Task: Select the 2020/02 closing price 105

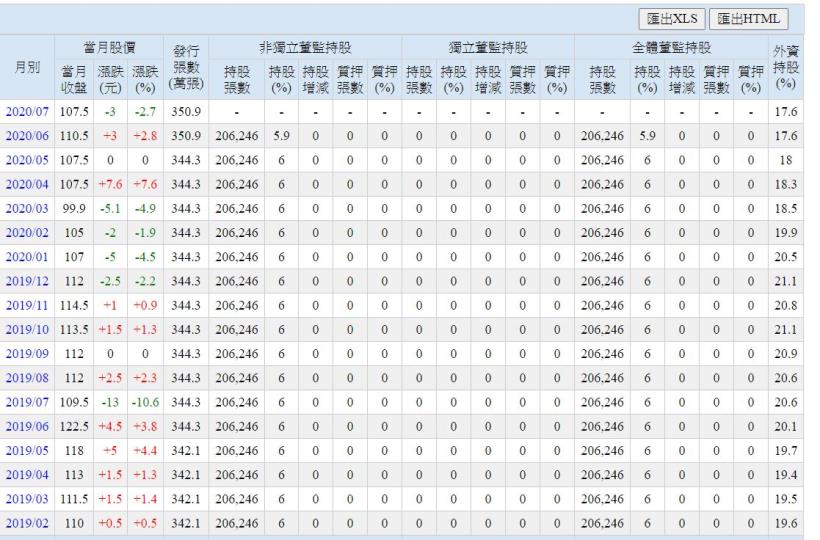Action: 74,233
